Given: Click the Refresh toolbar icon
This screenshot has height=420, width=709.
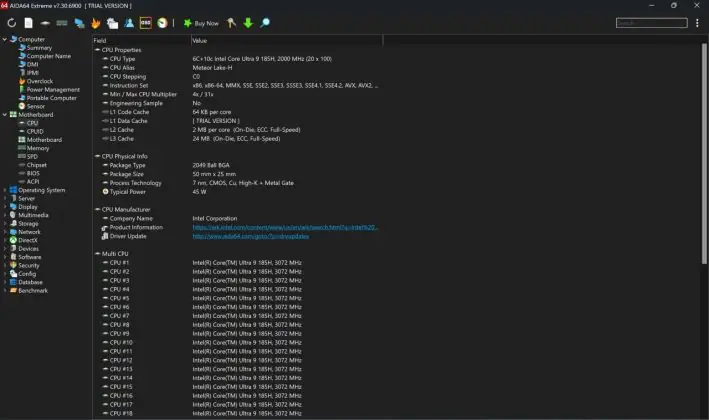Looking at the screenshot, I should 11,23.
